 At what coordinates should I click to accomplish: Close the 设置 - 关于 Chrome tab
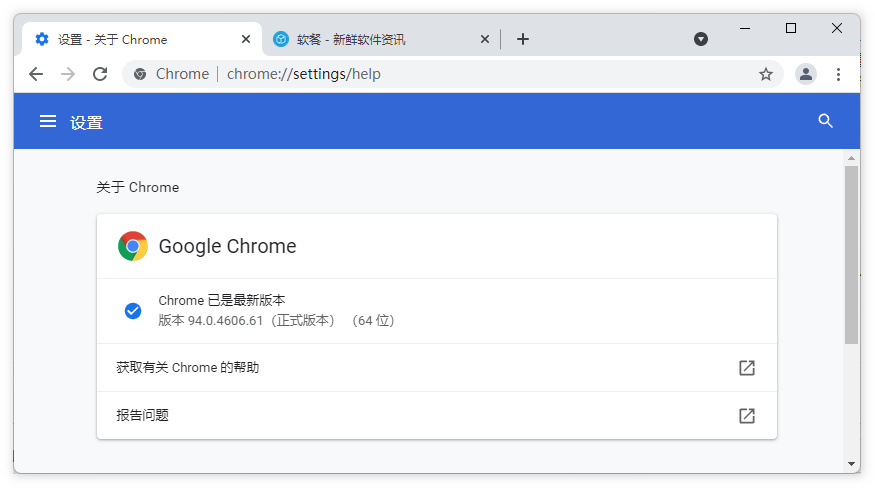[x=246, y=39]
